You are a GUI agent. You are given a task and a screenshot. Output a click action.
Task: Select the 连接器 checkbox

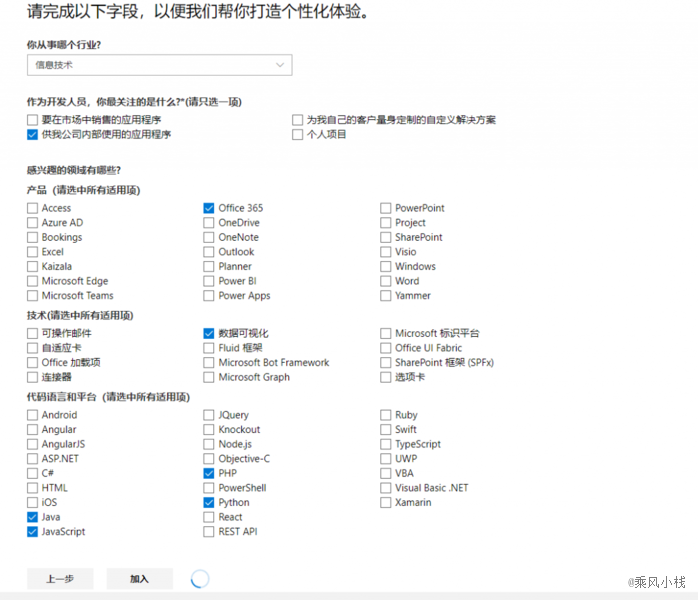tap(32, 377)
